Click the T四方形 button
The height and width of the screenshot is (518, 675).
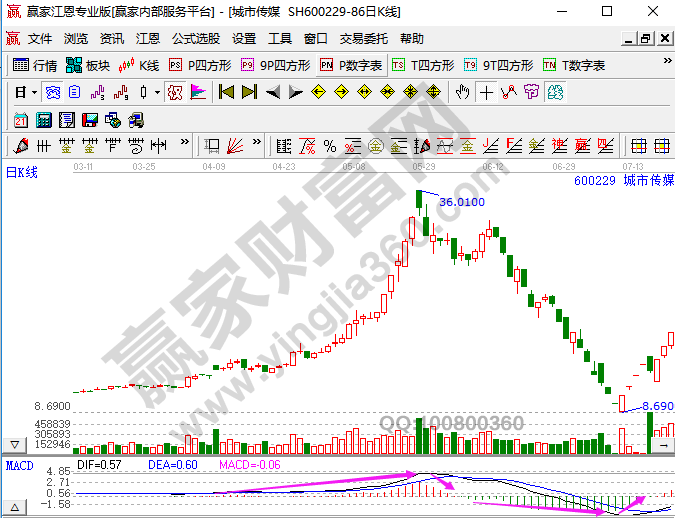pos(424,65)
